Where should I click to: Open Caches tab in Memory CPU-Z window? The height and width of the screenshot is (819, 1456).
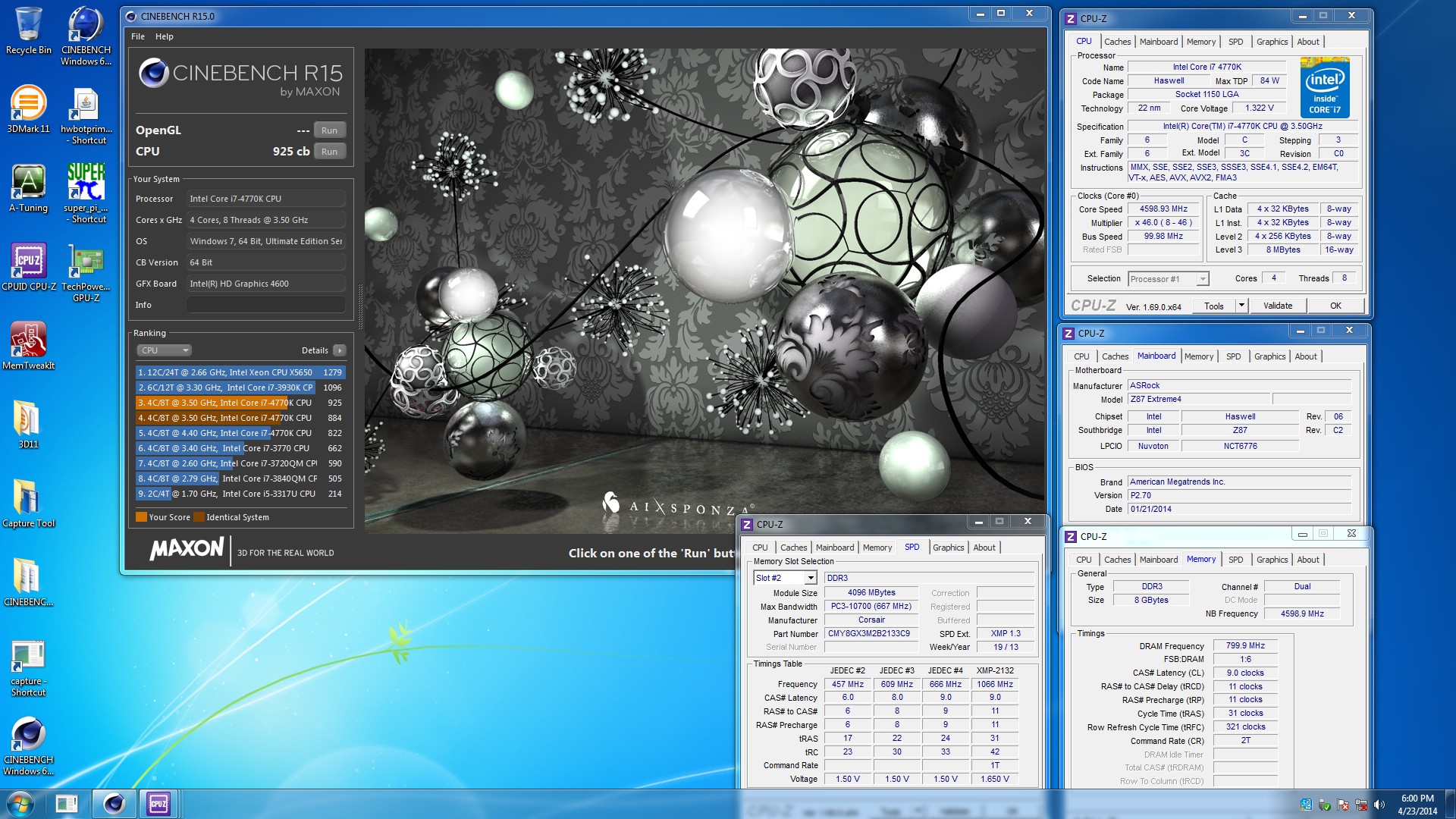[x=1117, y=560]
